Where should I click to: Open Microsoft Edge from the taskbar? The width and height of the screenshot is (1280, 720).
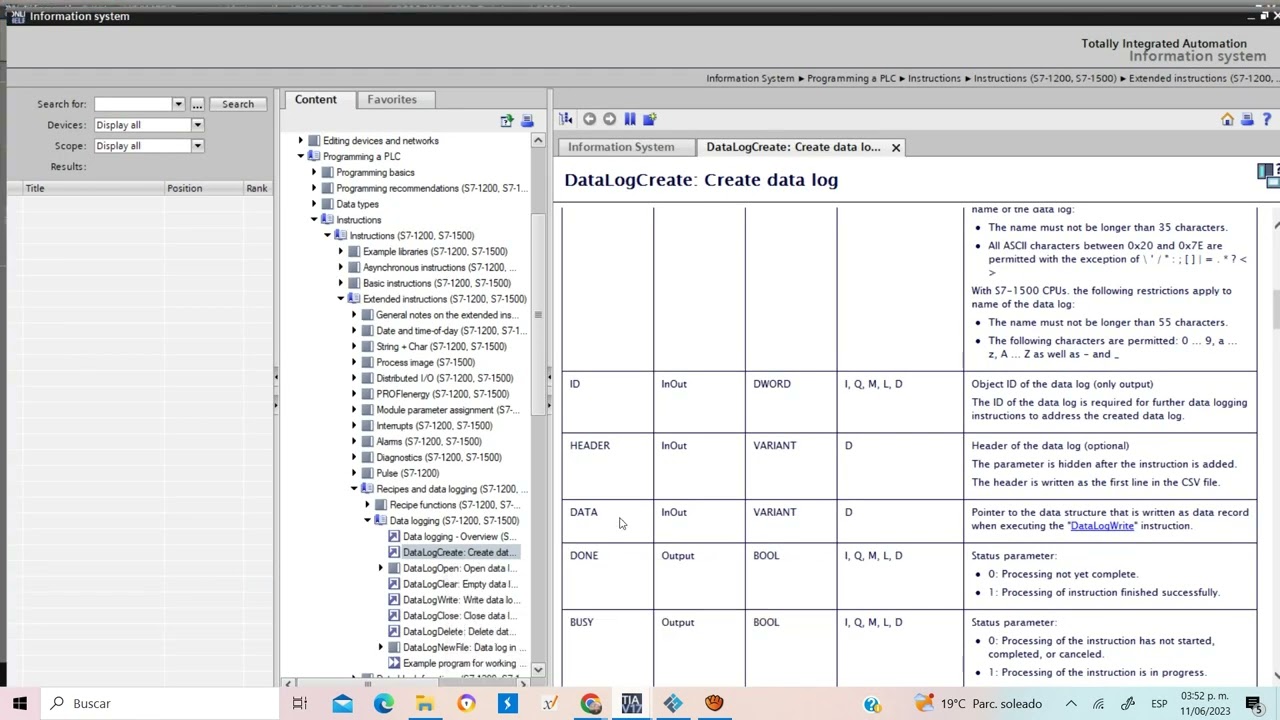click(384, 703)
